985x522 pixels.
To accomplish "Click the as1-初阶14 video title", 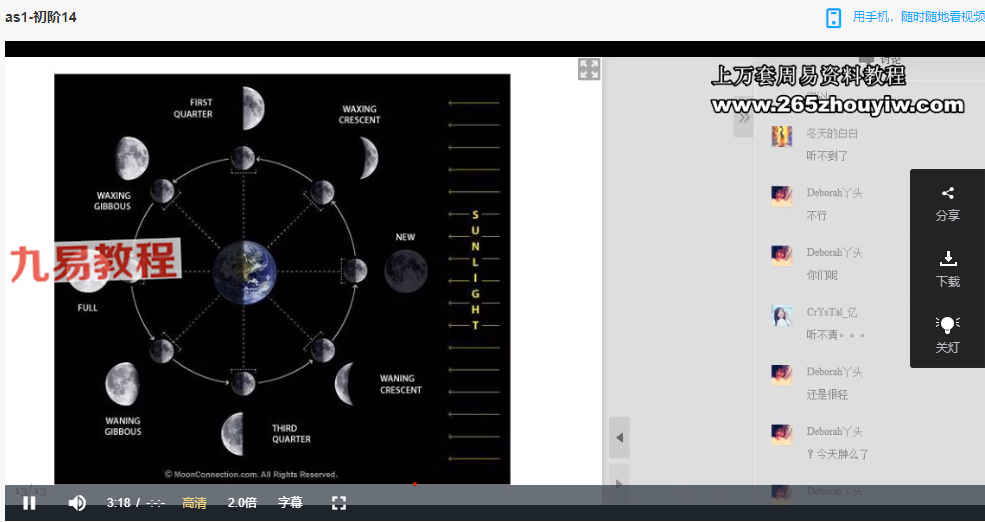I will [41, 17].
